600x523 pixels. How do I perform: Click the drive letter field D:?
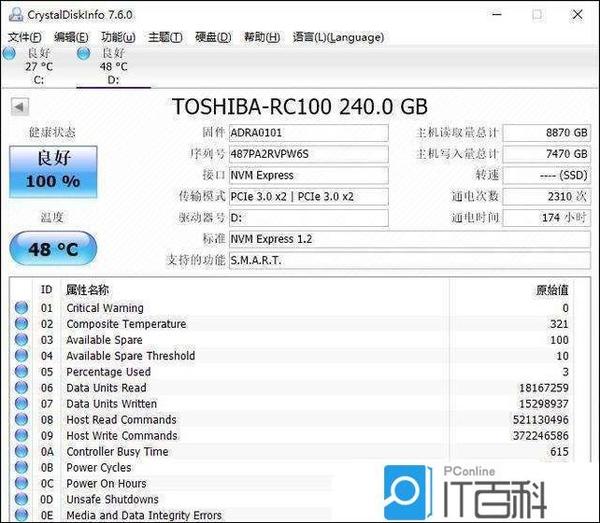(309, 218)
